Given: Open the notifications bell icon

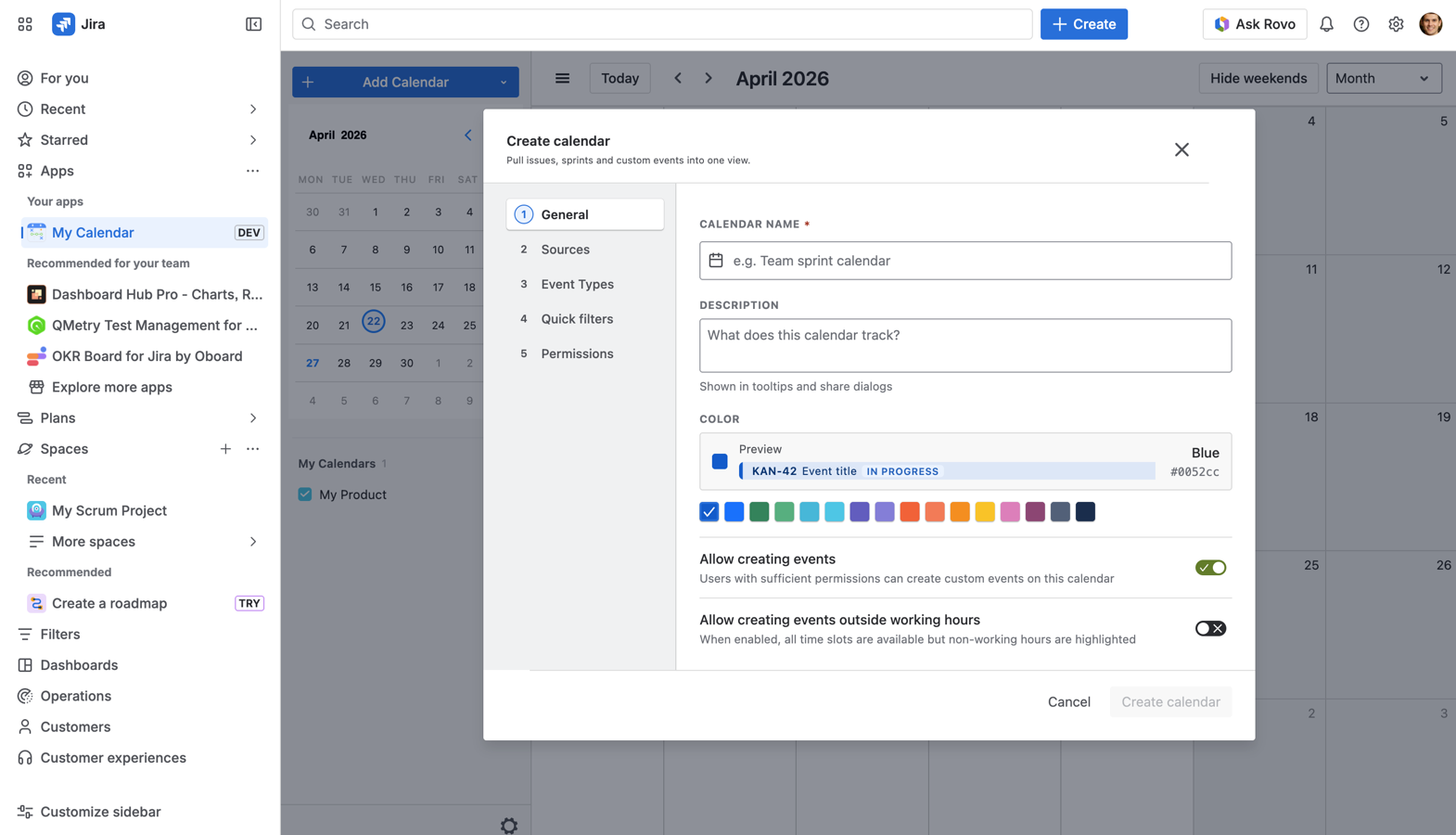Looking at the screenshot, I should 1326,24.
